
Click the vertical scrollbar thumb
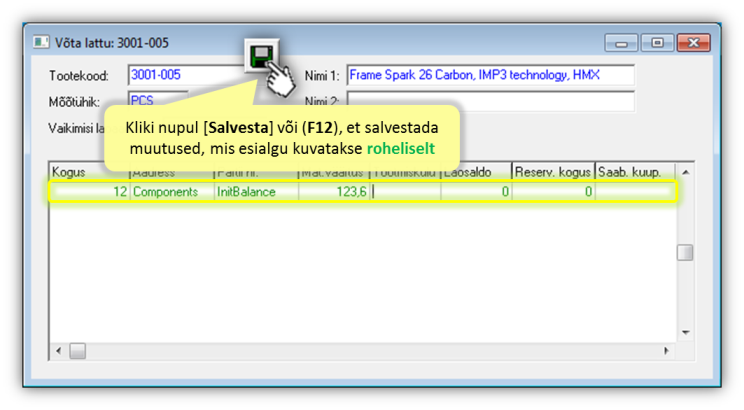tap(685, 252)
